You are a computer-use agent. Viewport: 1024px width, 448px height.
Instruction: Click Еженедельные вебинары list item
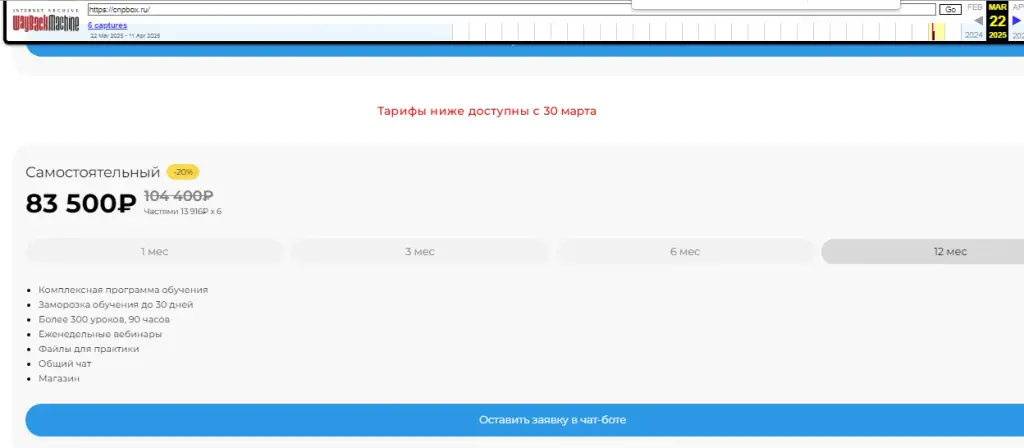click(100, 334)
